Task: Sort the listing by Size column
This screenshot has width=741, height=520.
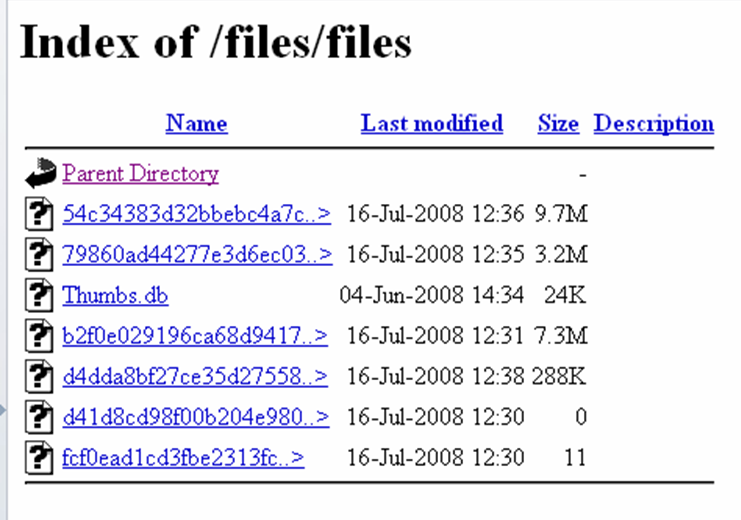Action: pyautogui.click(x=558, y=124)
